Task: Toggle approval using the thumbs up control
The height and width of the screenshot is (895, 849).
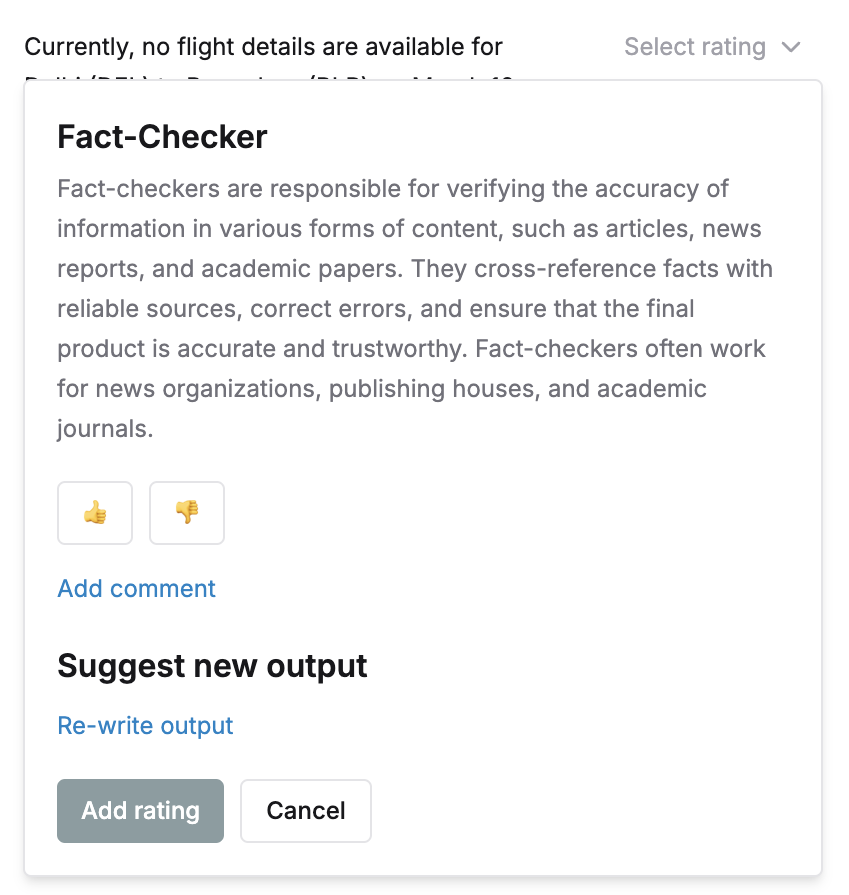Action: point(94,513)
